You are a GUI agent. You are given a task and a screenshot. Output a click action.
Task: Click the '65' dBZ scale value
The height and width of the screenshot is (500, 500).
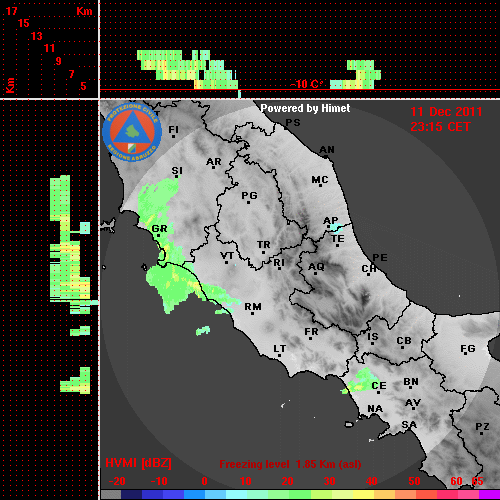pos(477,481)
